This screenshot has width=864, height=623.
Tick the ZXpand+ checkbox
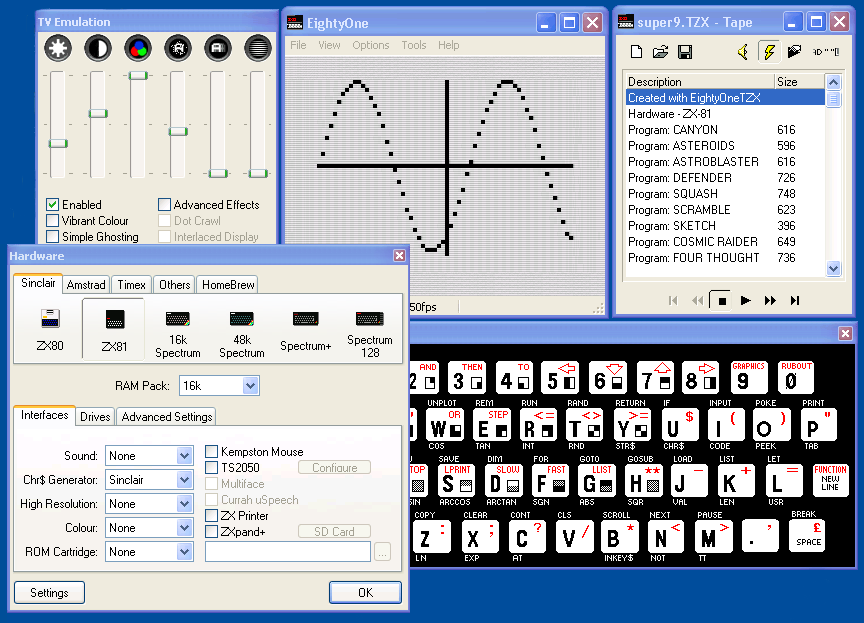pos(212,532)
